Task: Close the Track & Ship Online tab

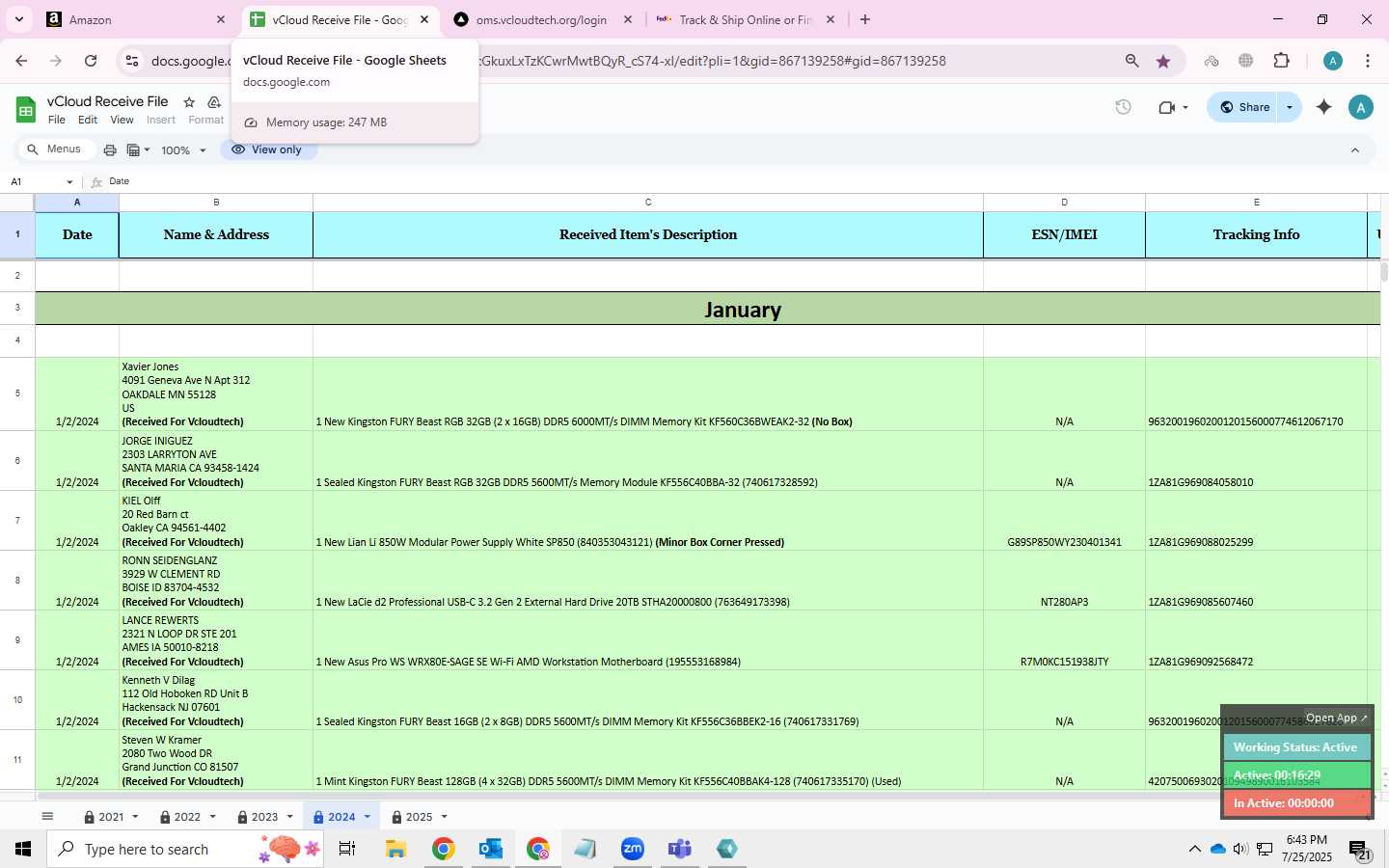Action: pyautogui.click(x=831, y=19)
